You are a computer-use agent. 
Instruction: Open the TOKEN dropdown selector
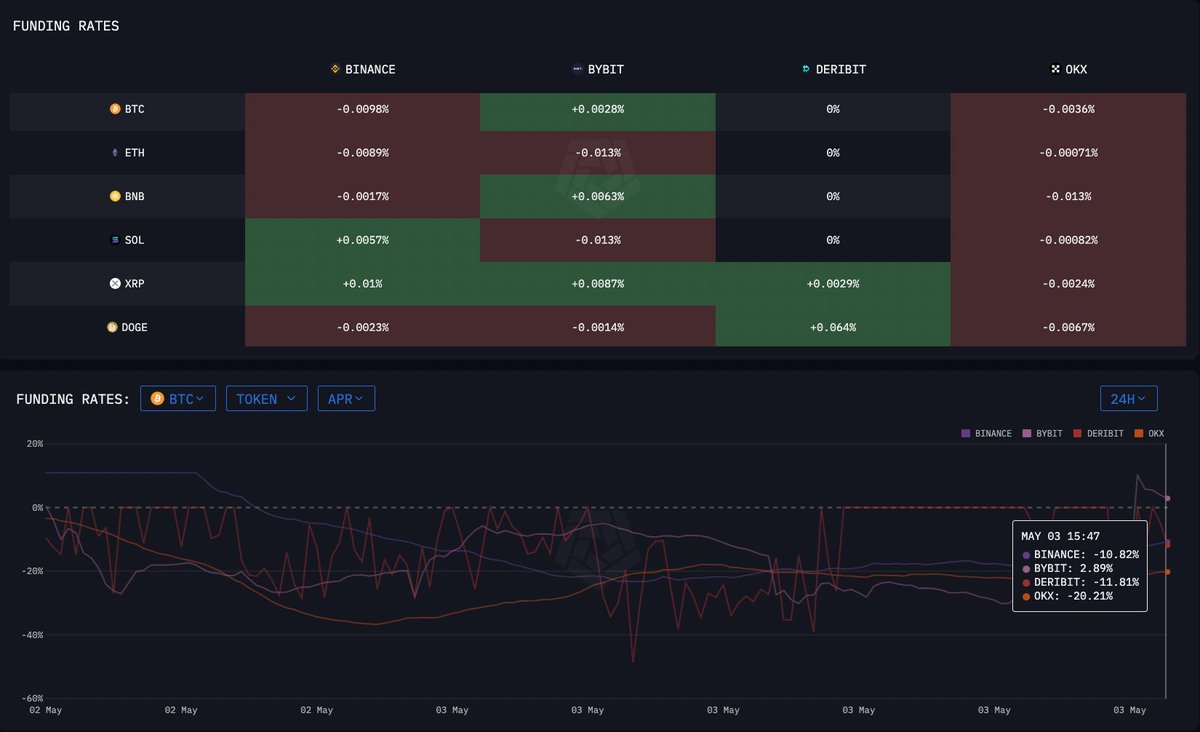click(266, 399)
